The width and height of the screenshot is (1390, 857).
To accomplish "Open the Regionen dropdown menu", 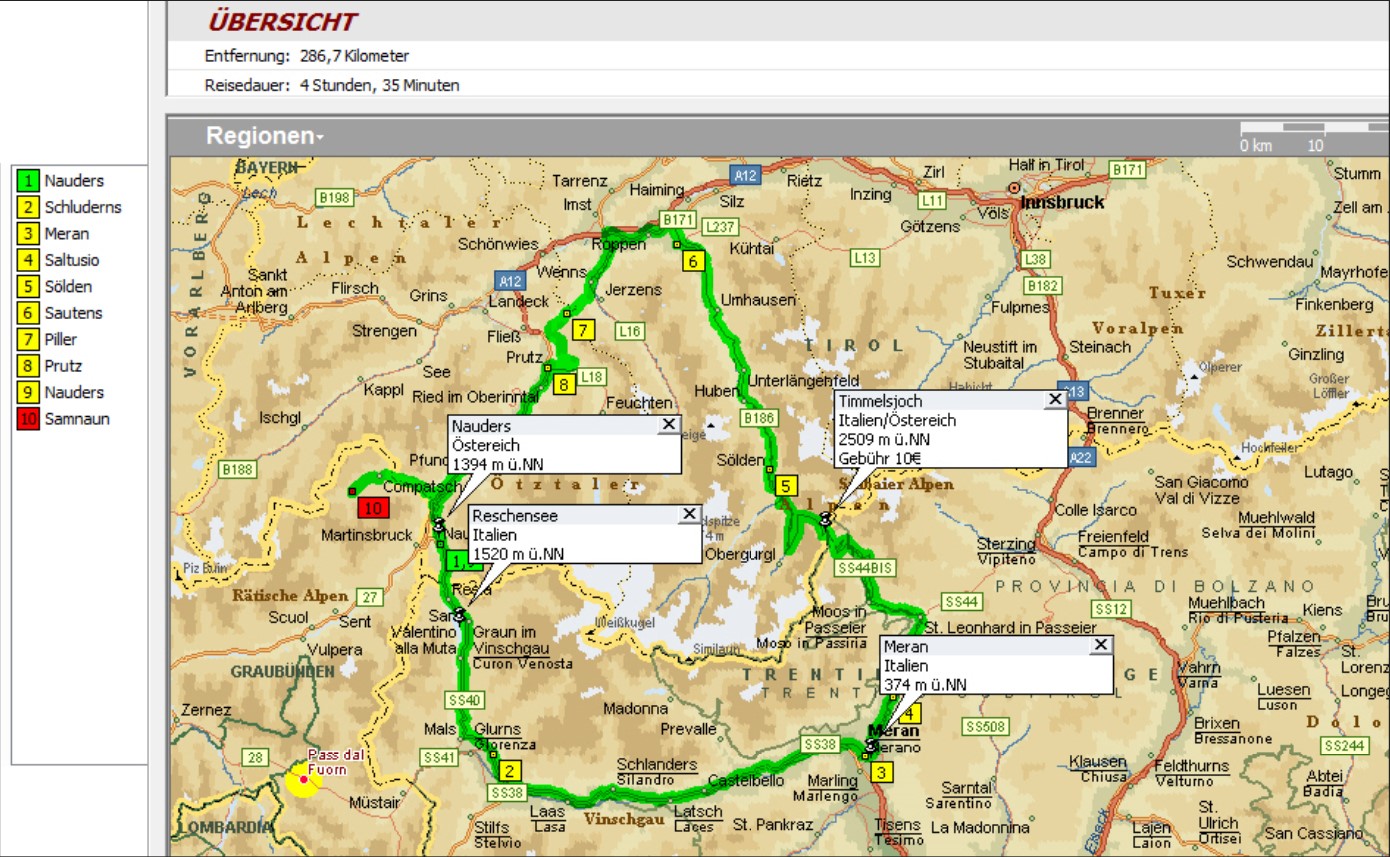I will (x=265, y=137).
